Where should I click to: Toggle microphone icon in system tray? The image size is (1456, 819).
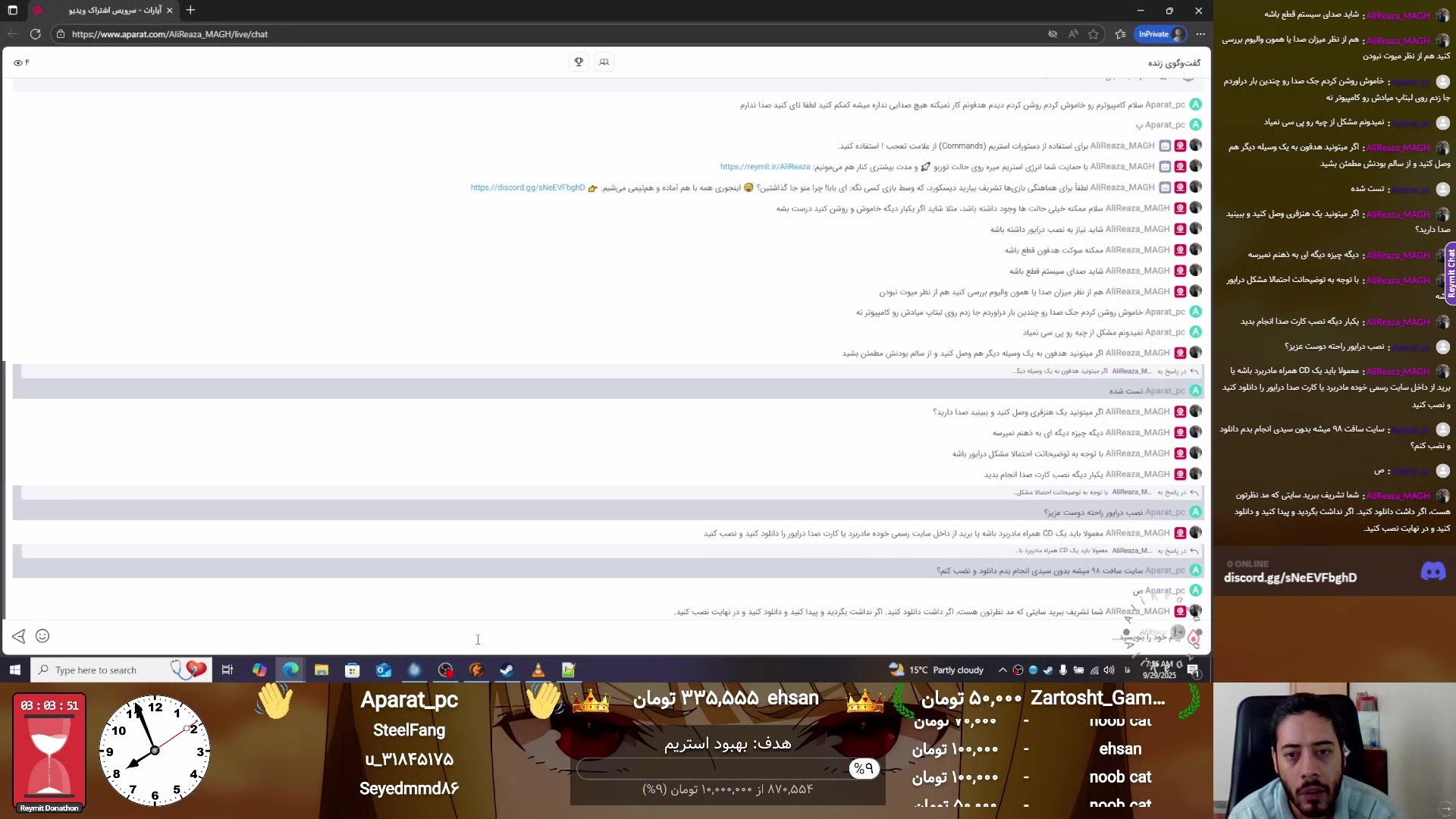coord(1063,670)
